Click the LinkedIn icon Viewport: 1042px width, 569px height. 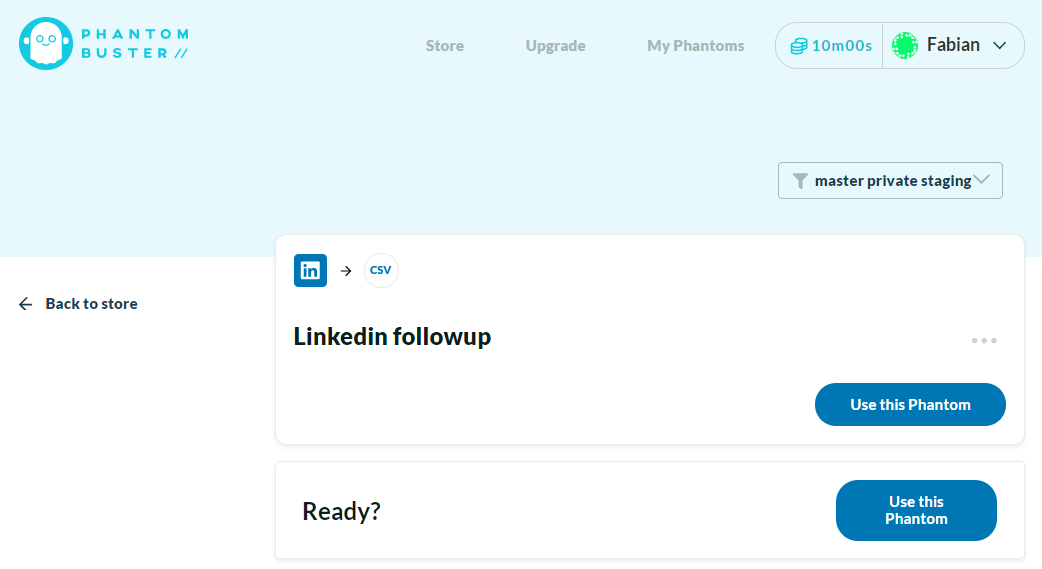point(310,271)
